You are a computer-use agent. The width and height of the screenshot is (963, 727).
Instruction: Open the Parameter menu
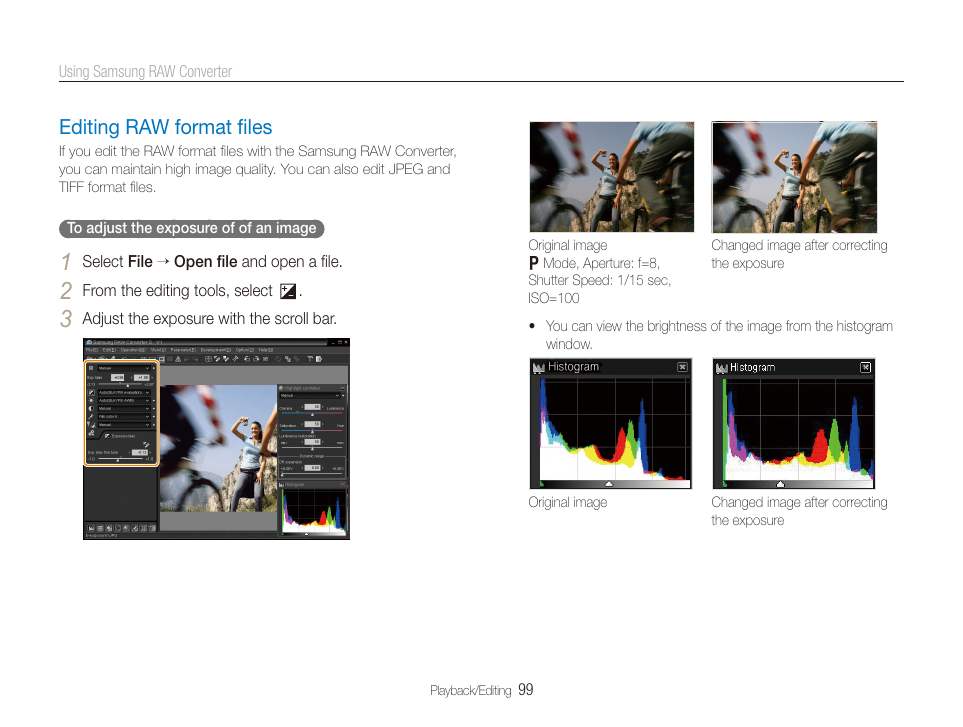183,350
